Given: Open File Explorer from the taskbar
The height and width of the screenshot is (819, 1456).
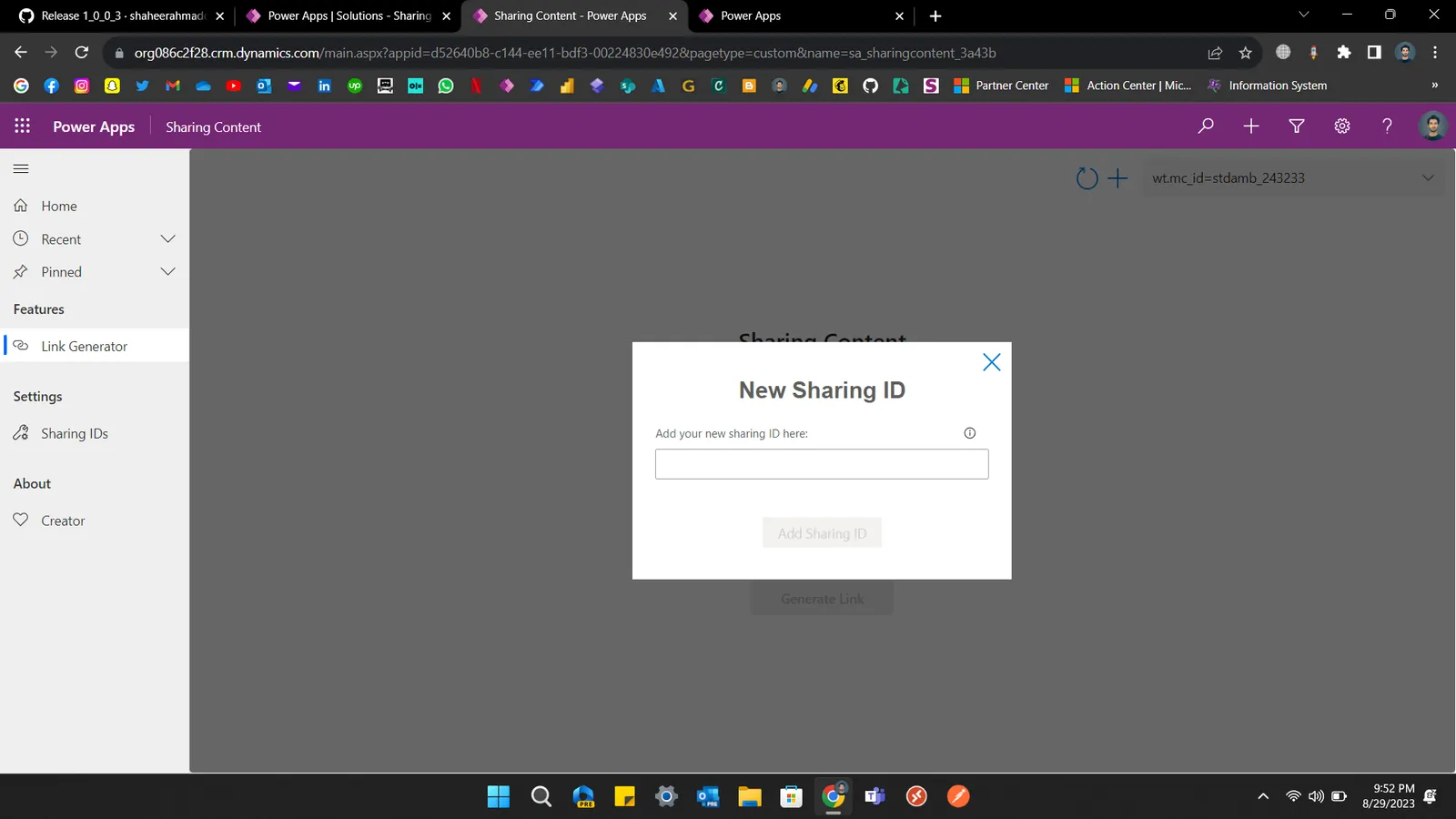Looking at the screenshot, I should pyautogui.click(x=749, y=796).
